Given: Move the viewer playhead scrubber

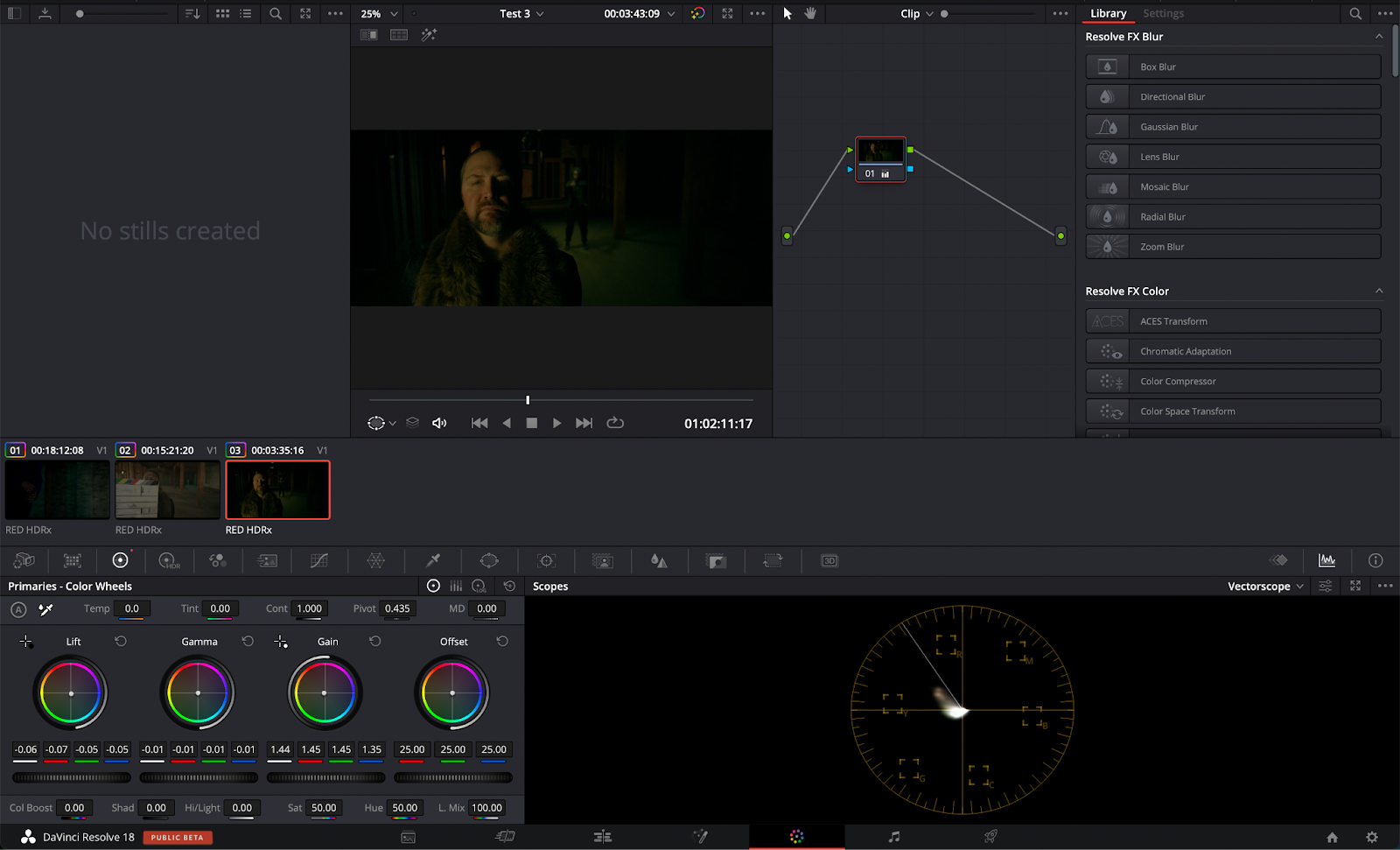Looking at the screenshot, I should pyautogui.click(x=528, y=400).
